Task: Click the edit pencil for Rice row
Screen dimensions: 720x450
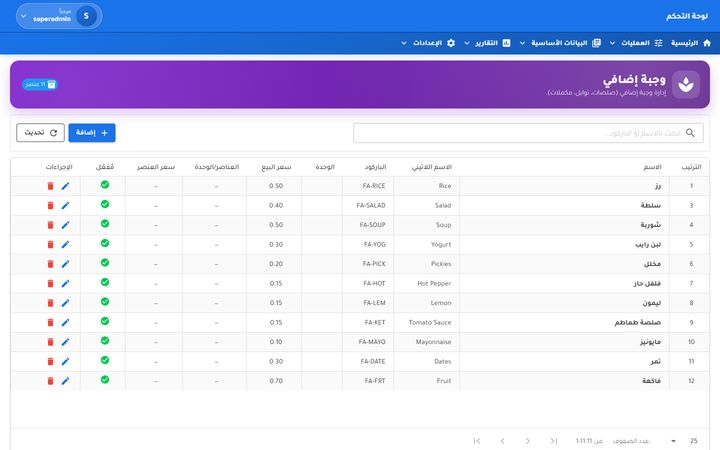Action: [65, 186]
